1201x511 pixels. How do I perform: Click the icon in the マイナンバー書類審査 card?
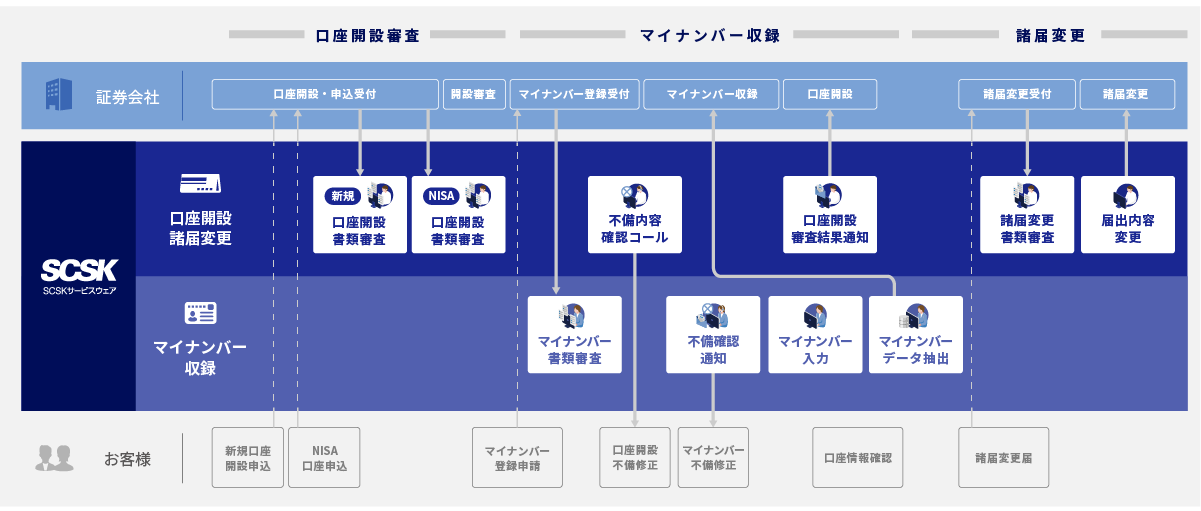click(x=574, y=315)
